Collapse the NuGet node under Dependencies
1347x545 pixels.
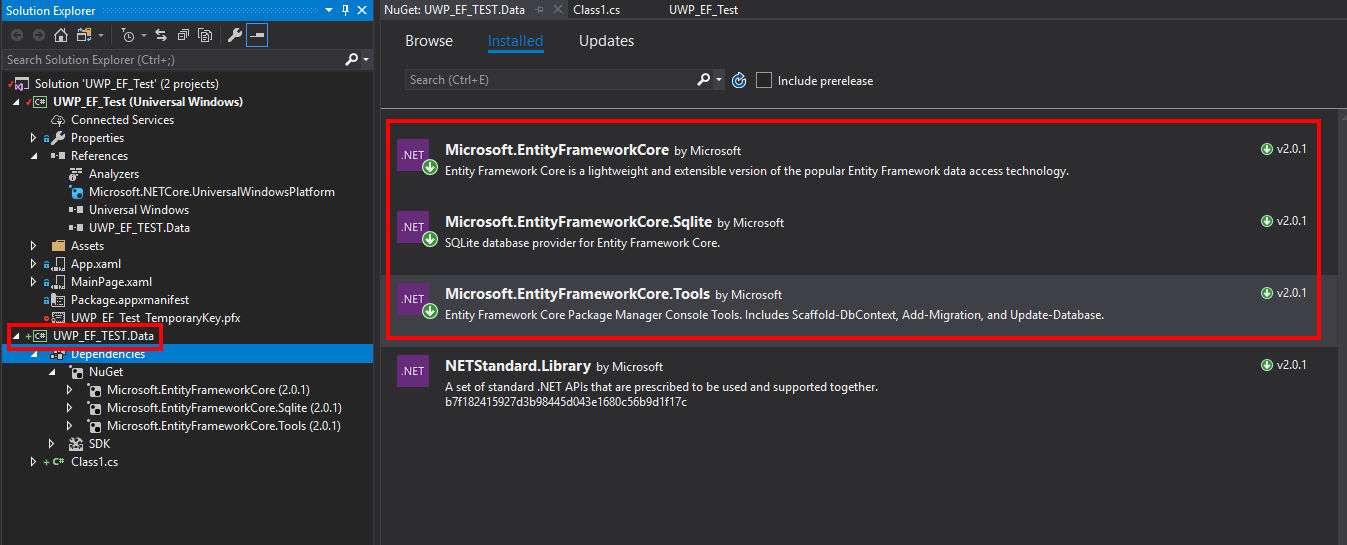pos(51,372)
